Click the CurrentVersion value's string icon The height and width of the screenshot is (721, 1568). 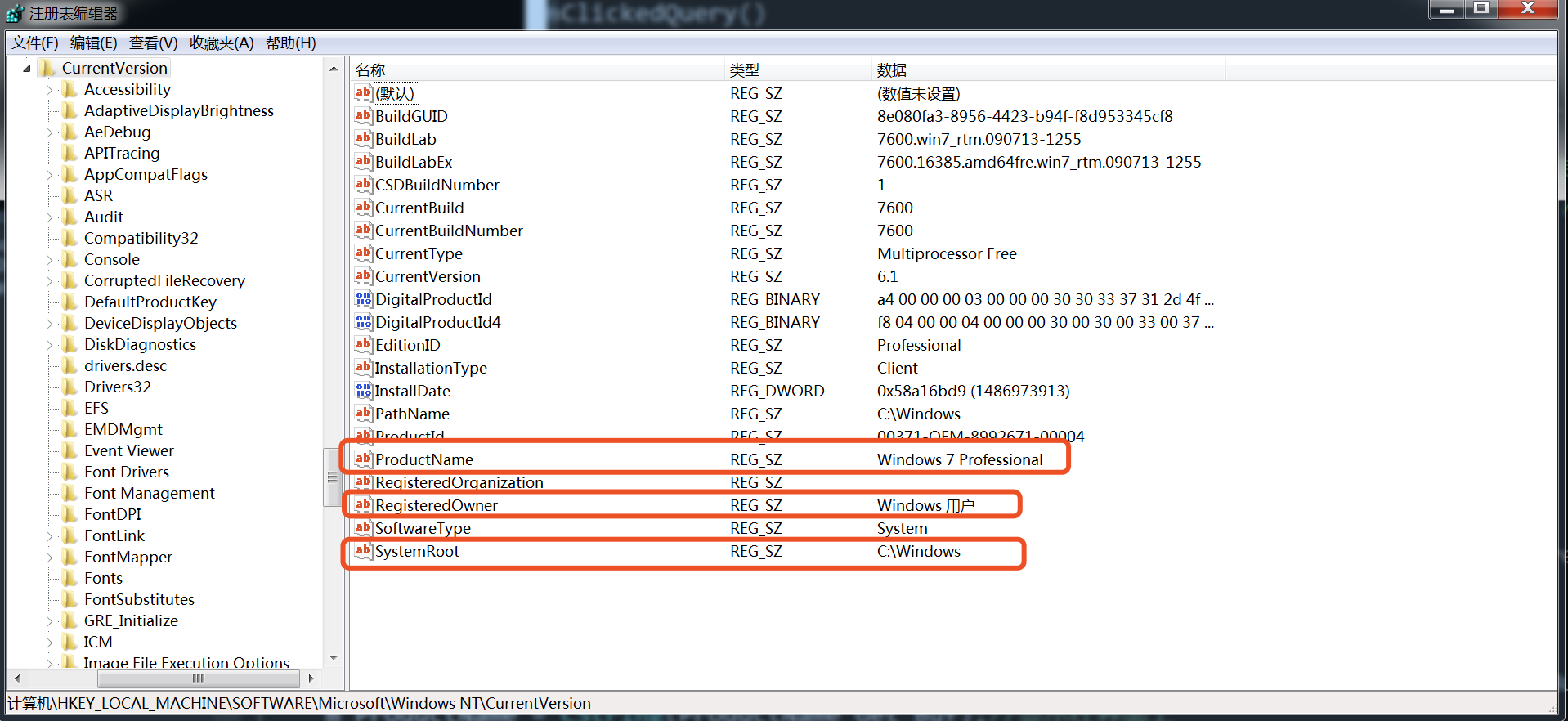tap(363, 276)
